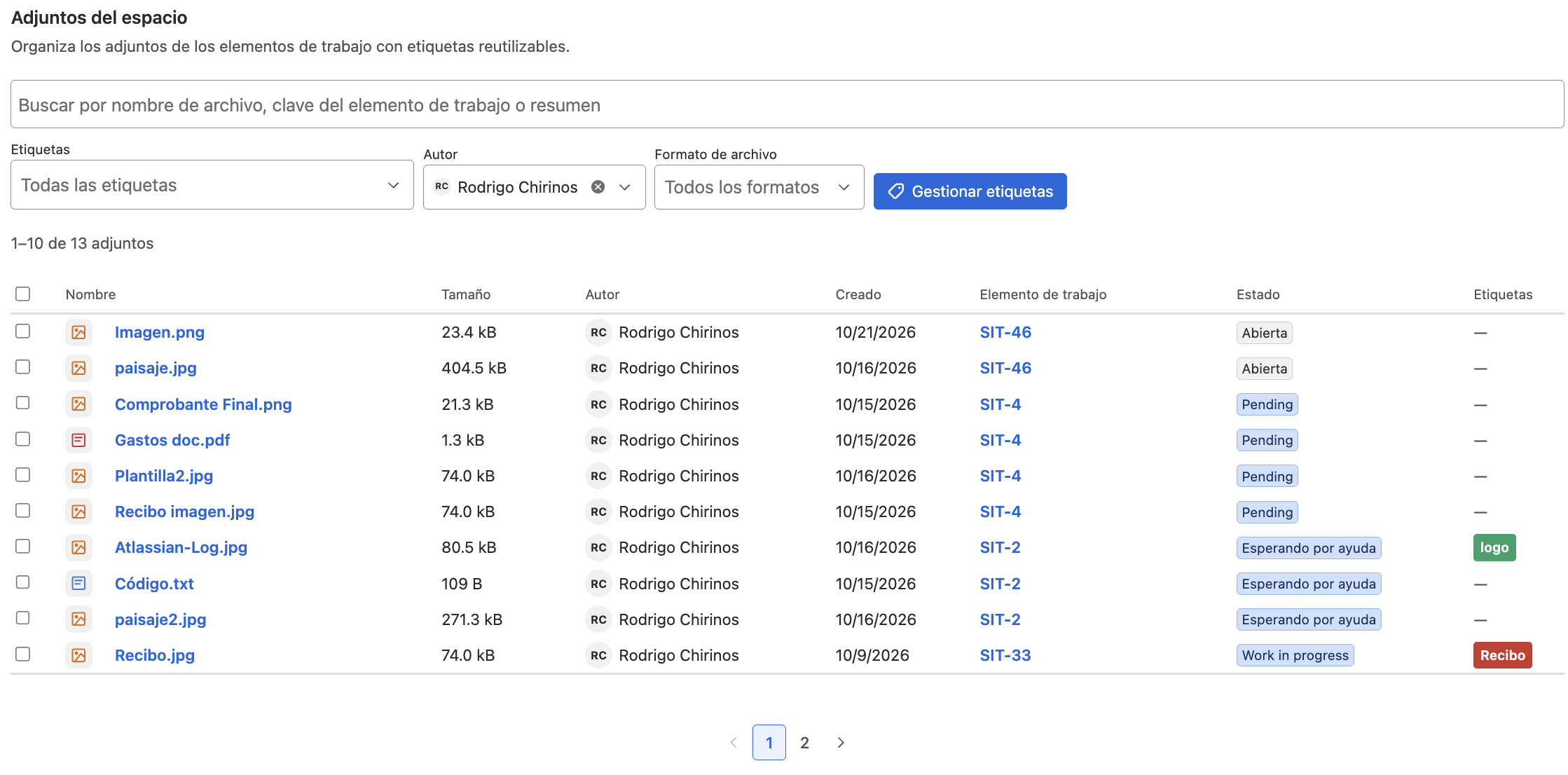This screenshot has width=1568, height=775.
Task: Click the previous page arrow
Action: (x=734, y=743)
